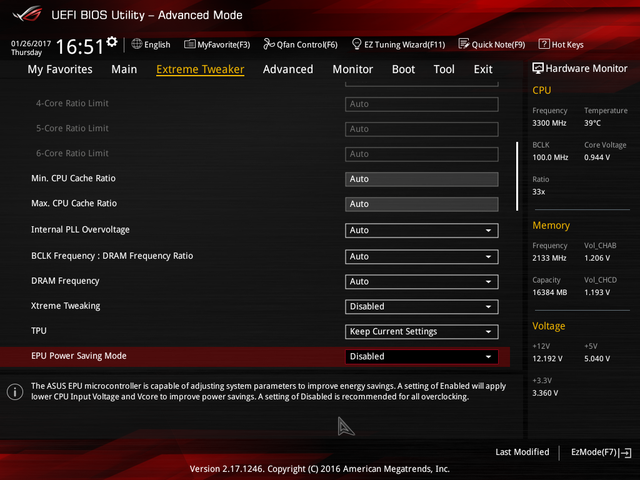Start EZ Tuning Wizard(F11)
Screen dimensions: 640x480
(x=404, y=44)
